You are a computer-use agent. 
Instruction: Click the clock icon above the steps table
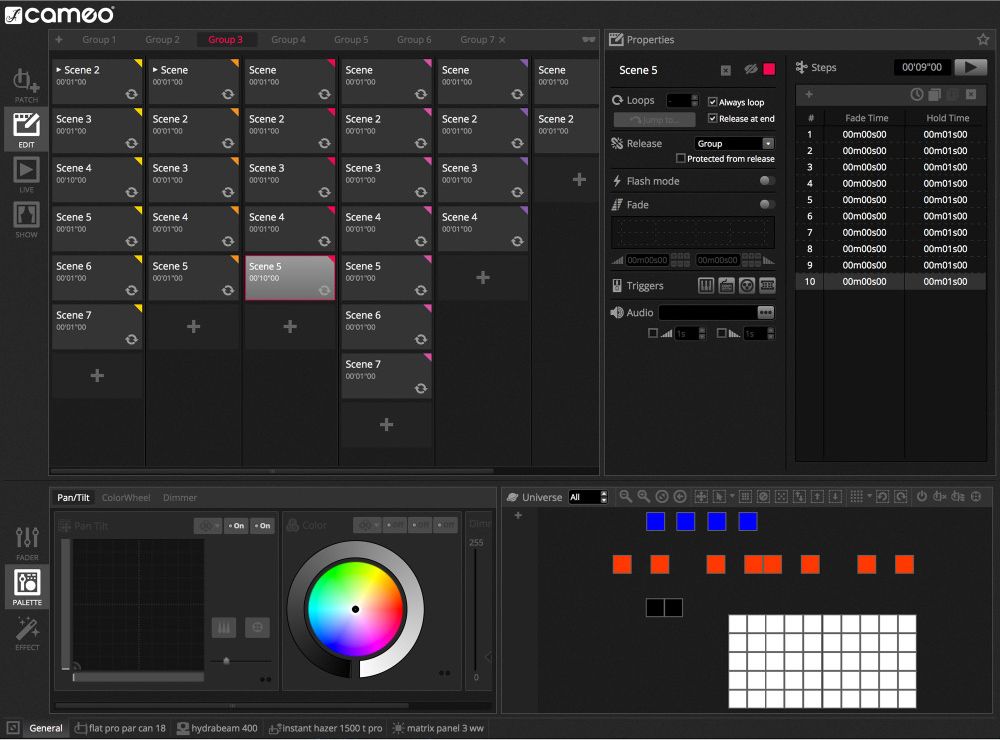916,94
